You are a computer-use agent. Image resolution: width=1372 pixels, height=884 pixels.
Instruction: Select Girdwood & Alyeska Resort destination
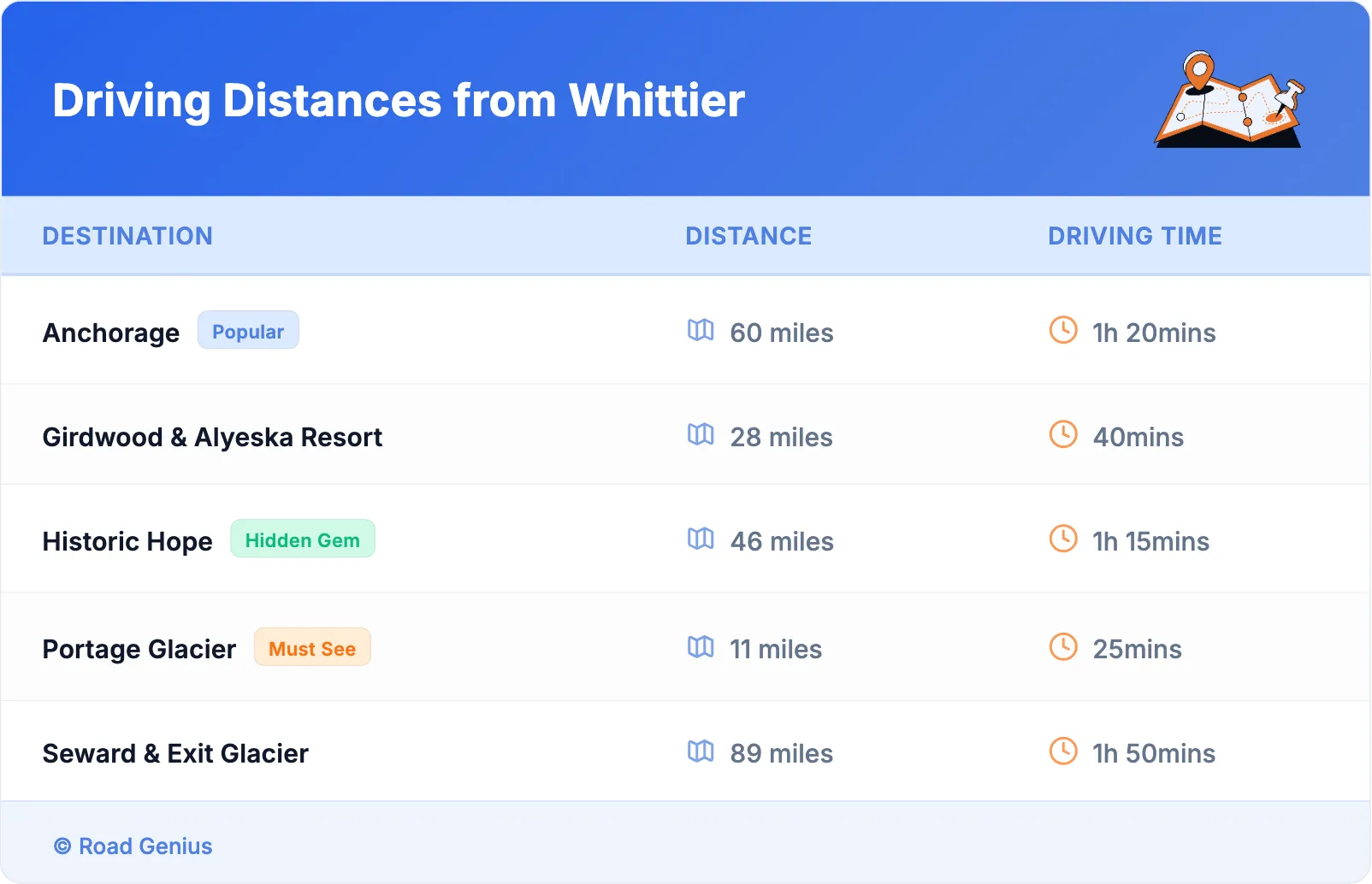[212, 437]
